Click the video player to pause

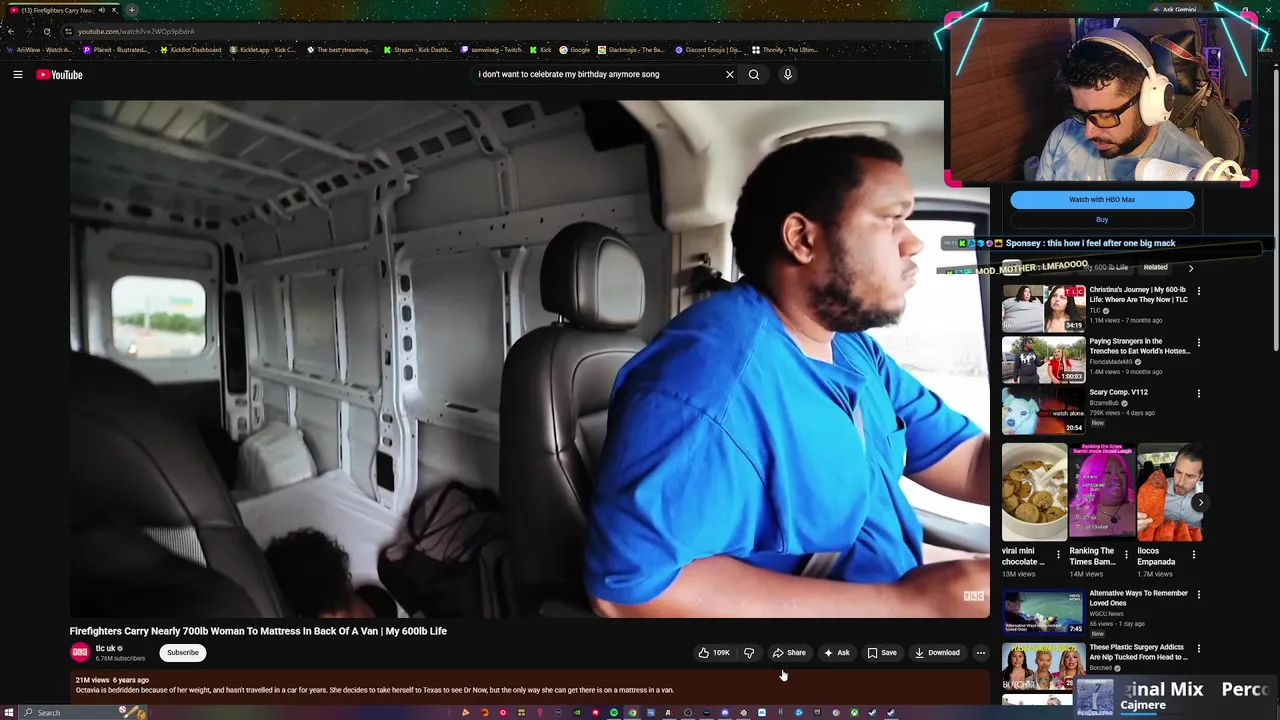click(x=530, y=359)
